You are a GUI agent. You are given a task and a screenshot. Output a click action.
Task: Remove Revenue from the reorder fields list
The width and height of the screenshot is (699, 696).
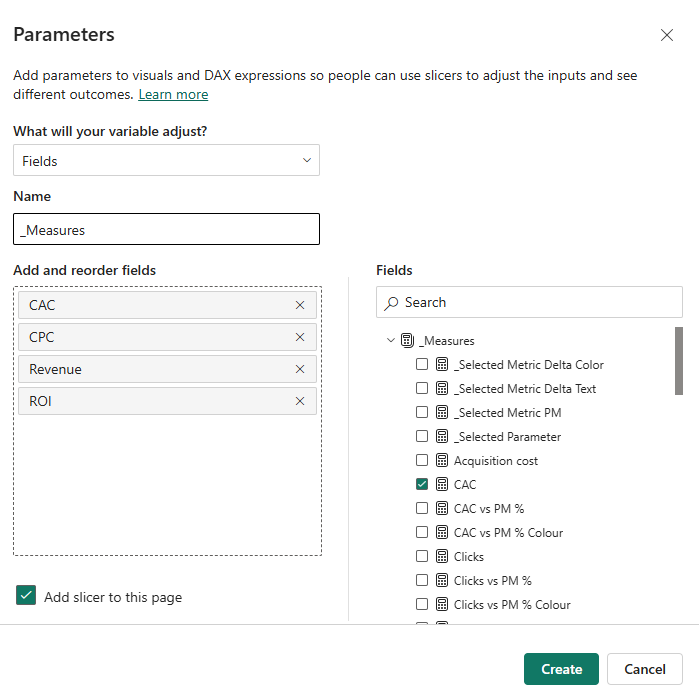click(300, 369)
